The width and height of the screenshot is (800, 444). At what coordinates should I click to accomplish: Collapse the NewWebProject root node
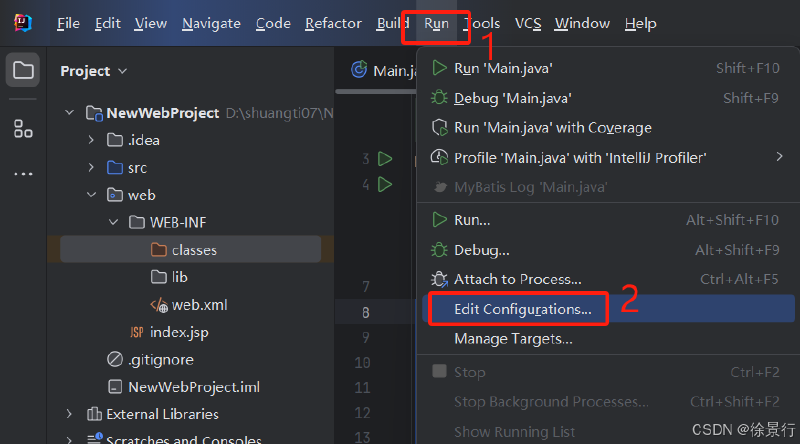click(x=70, y=112)
